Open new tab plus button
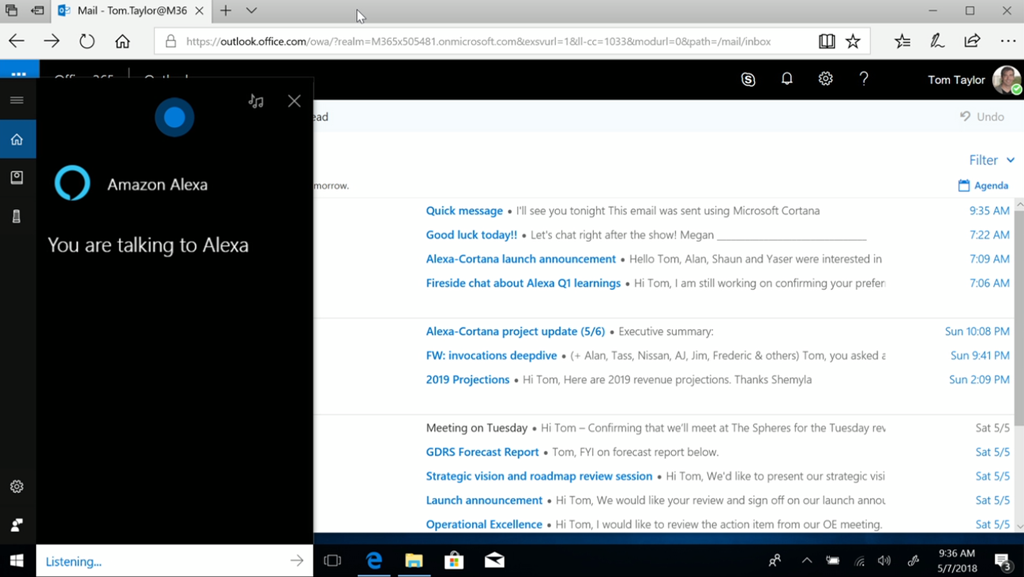This screenshot has width=1024, height=577. 225,10
